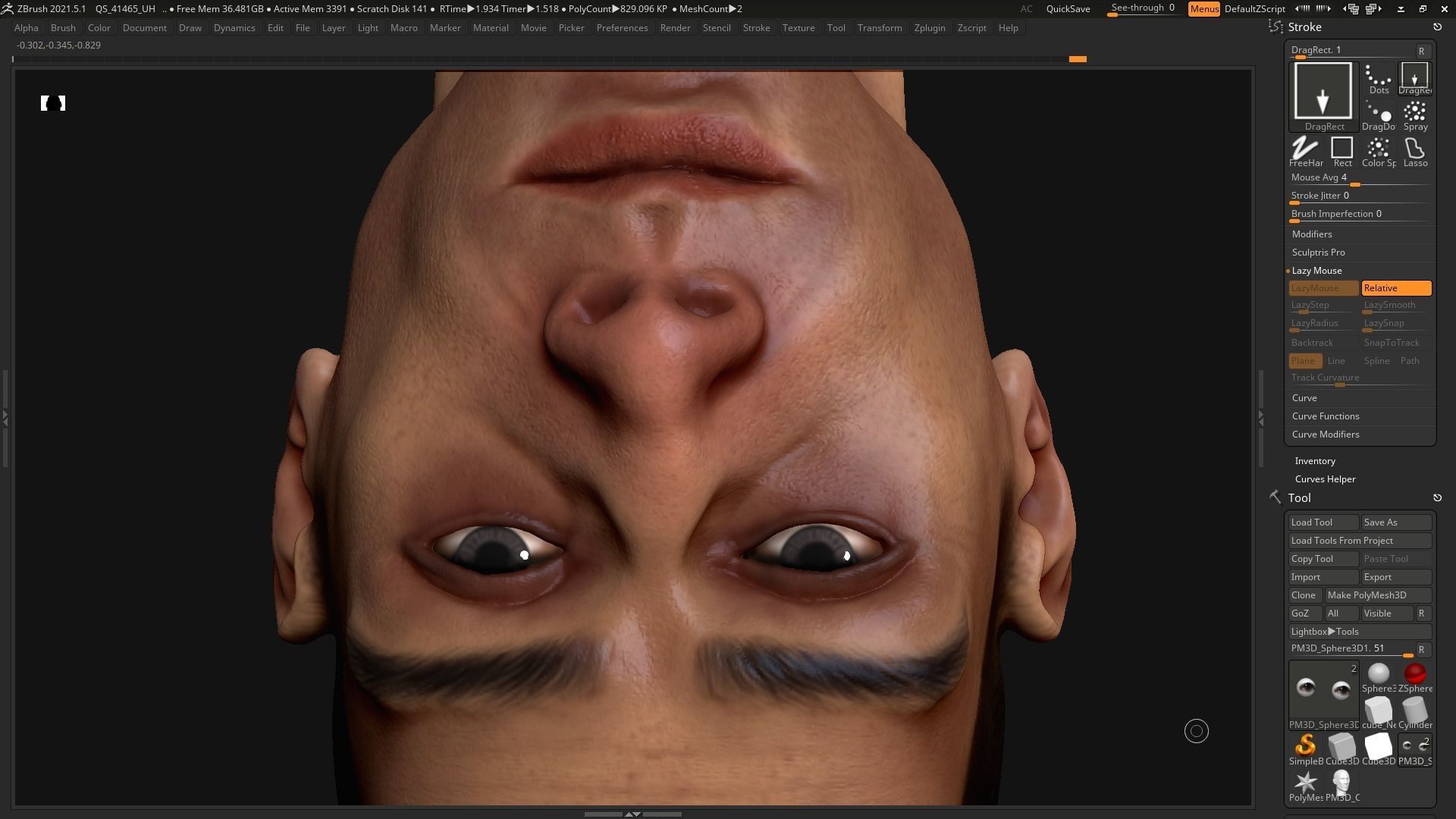Open the Preferences menu
This screenshot has width=1456, height=819.
coord(622,28)
